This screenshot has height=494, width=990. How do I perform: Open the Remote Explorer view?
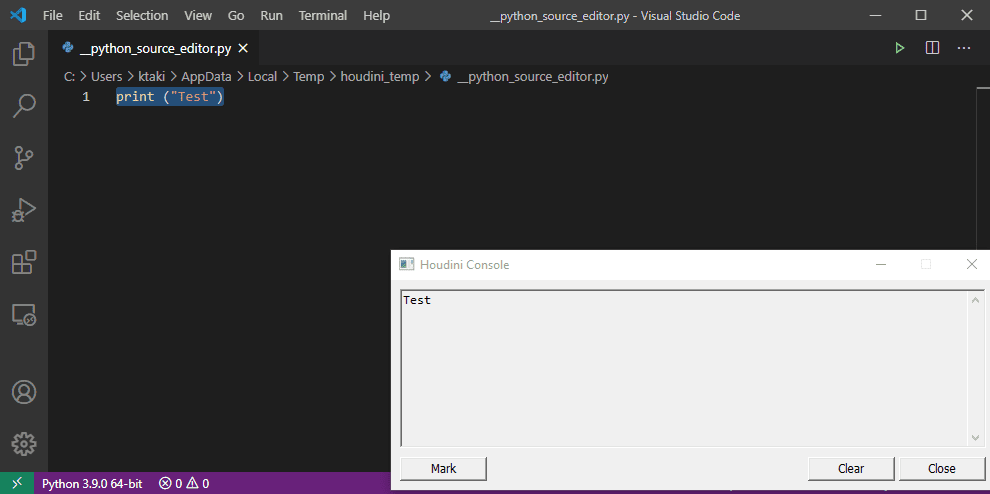pyautogui.click(x=24, y=314)
